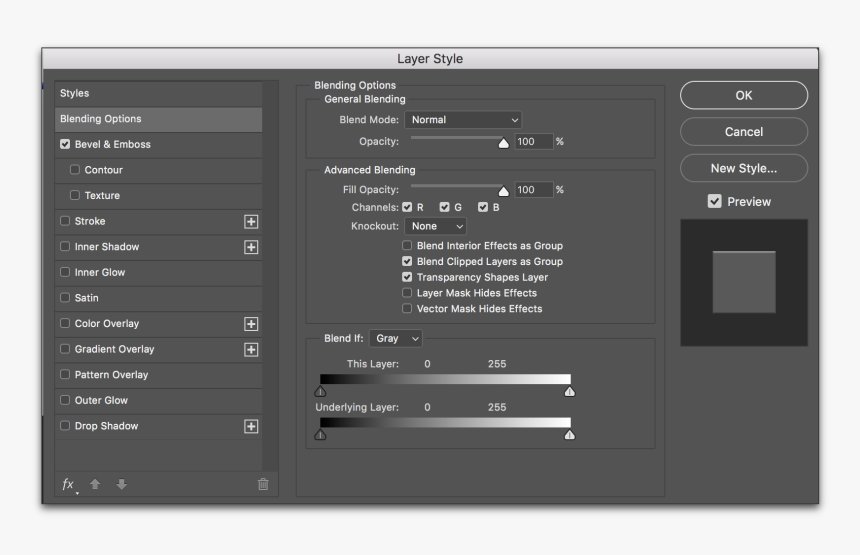Enable the Color Overlay checkbox
The image size is (860, 555).
coord(65,323)
